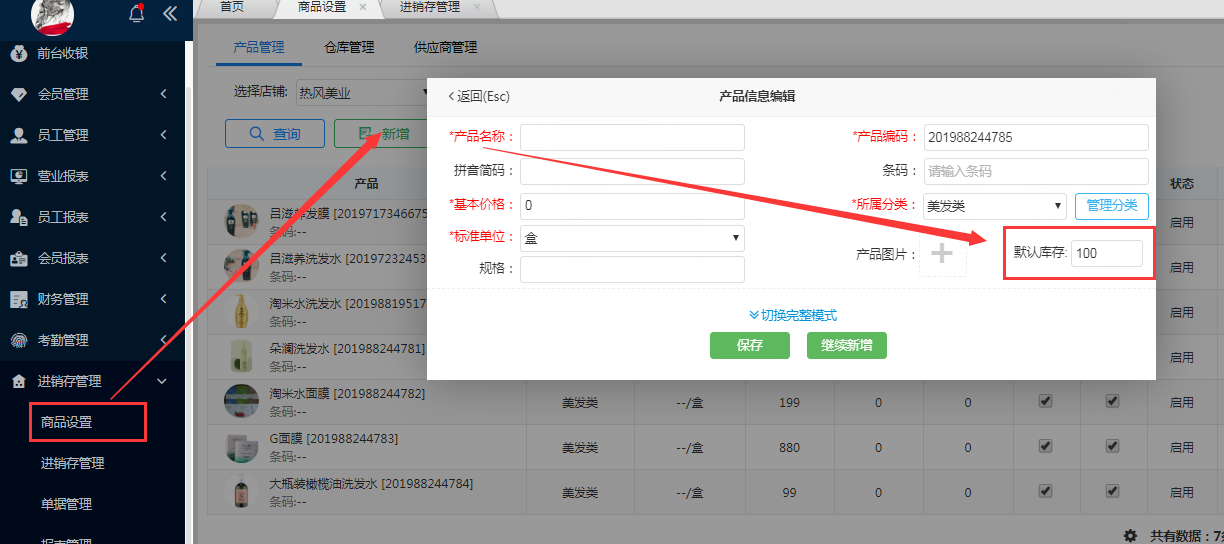The height and width of the screenshot is (544, 1224).
Task: Click the 吕滋养洗发水 product thumbnail
Action: coord(241,266)
